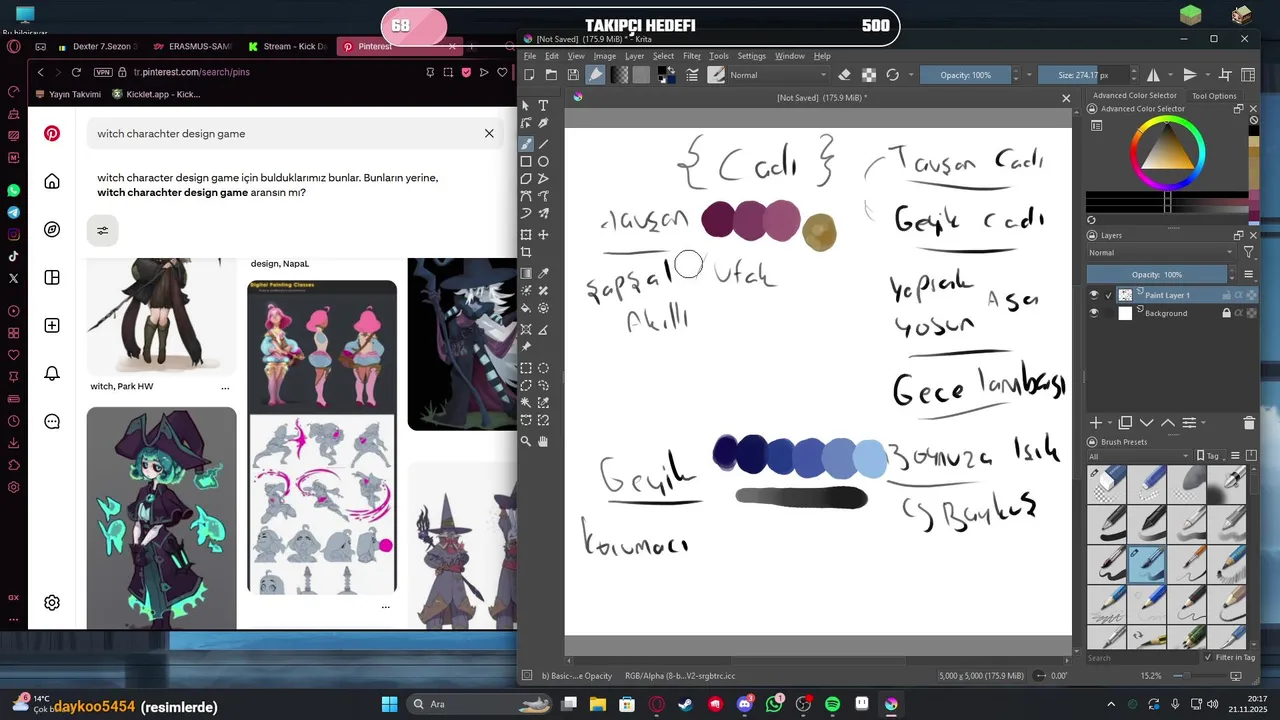This screenshot has height=720, width=1280.
Task: Open the Yayın Takvimi bookmark
Action: pos(68,94)
